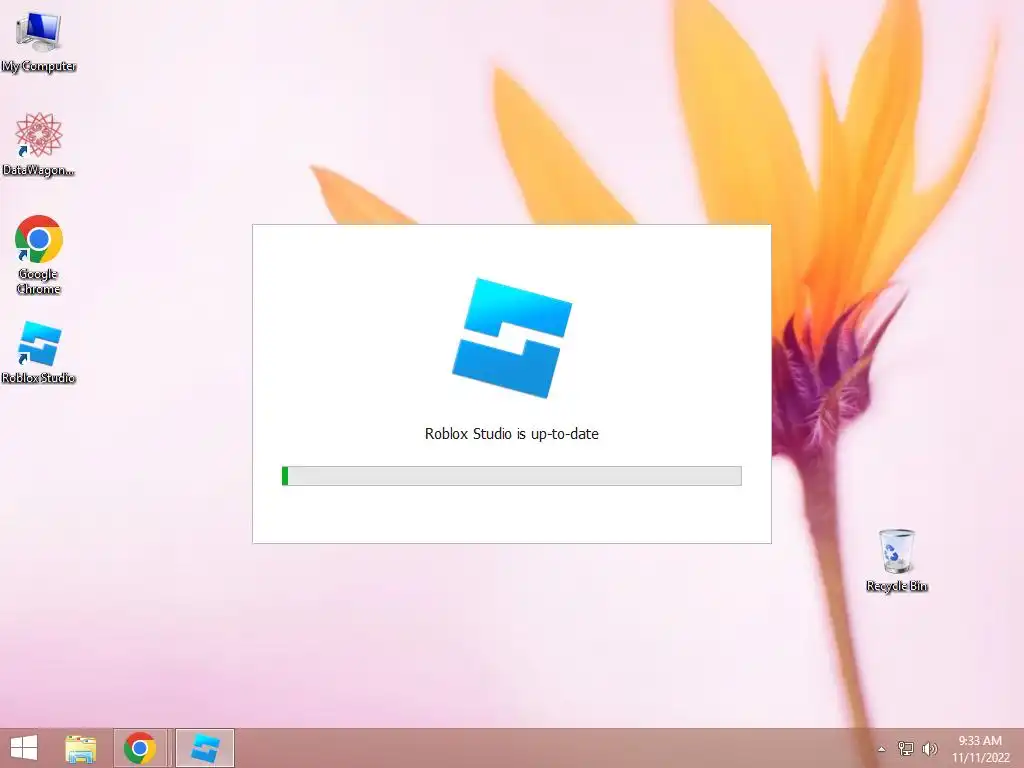Viewport: 1024px width, 768px height.
Task: Open the Windows Start button
Action: point(24,748)
